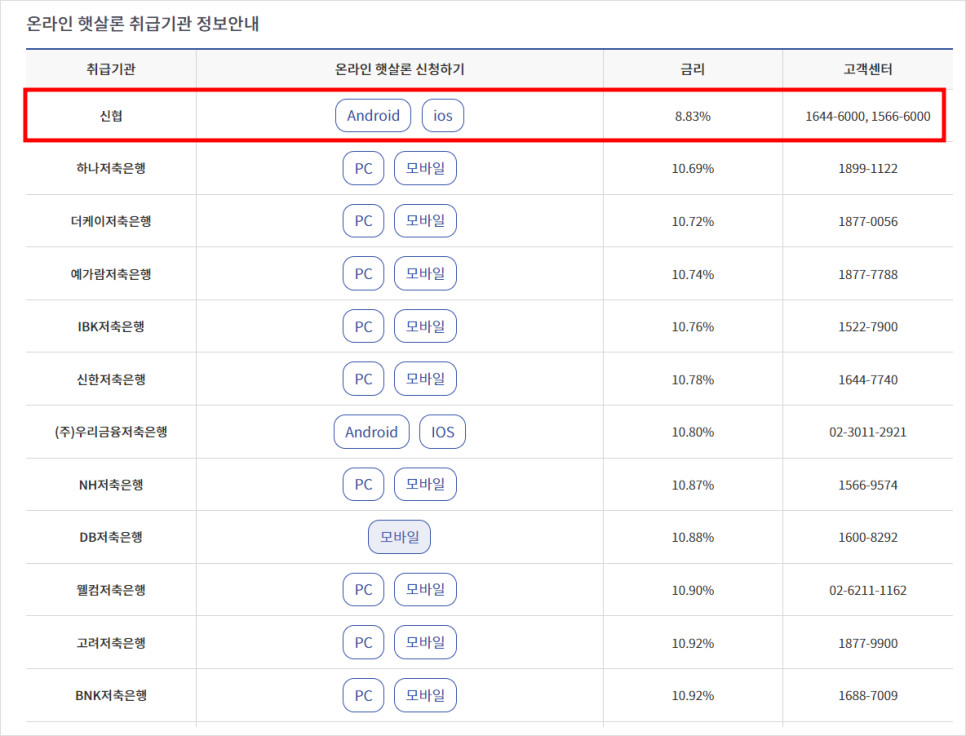Click phone number 1566-9574

(867, 485)
